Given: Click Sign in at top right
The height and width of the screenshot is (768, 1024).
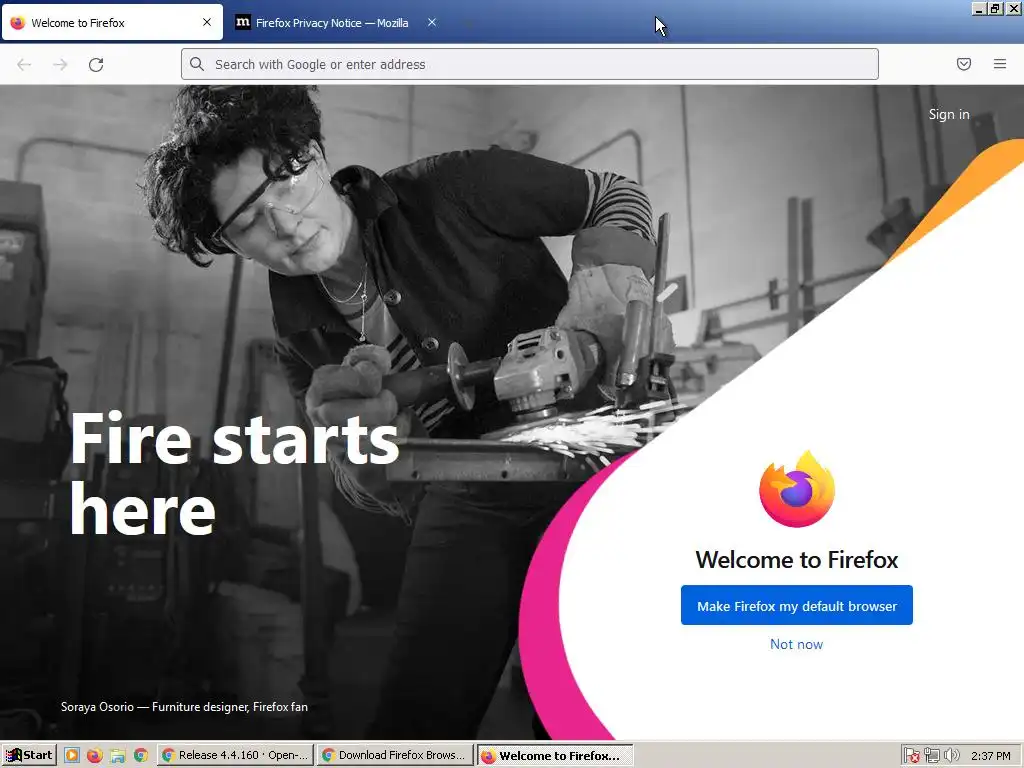Looking at the screenshot, I should (949, 114).
